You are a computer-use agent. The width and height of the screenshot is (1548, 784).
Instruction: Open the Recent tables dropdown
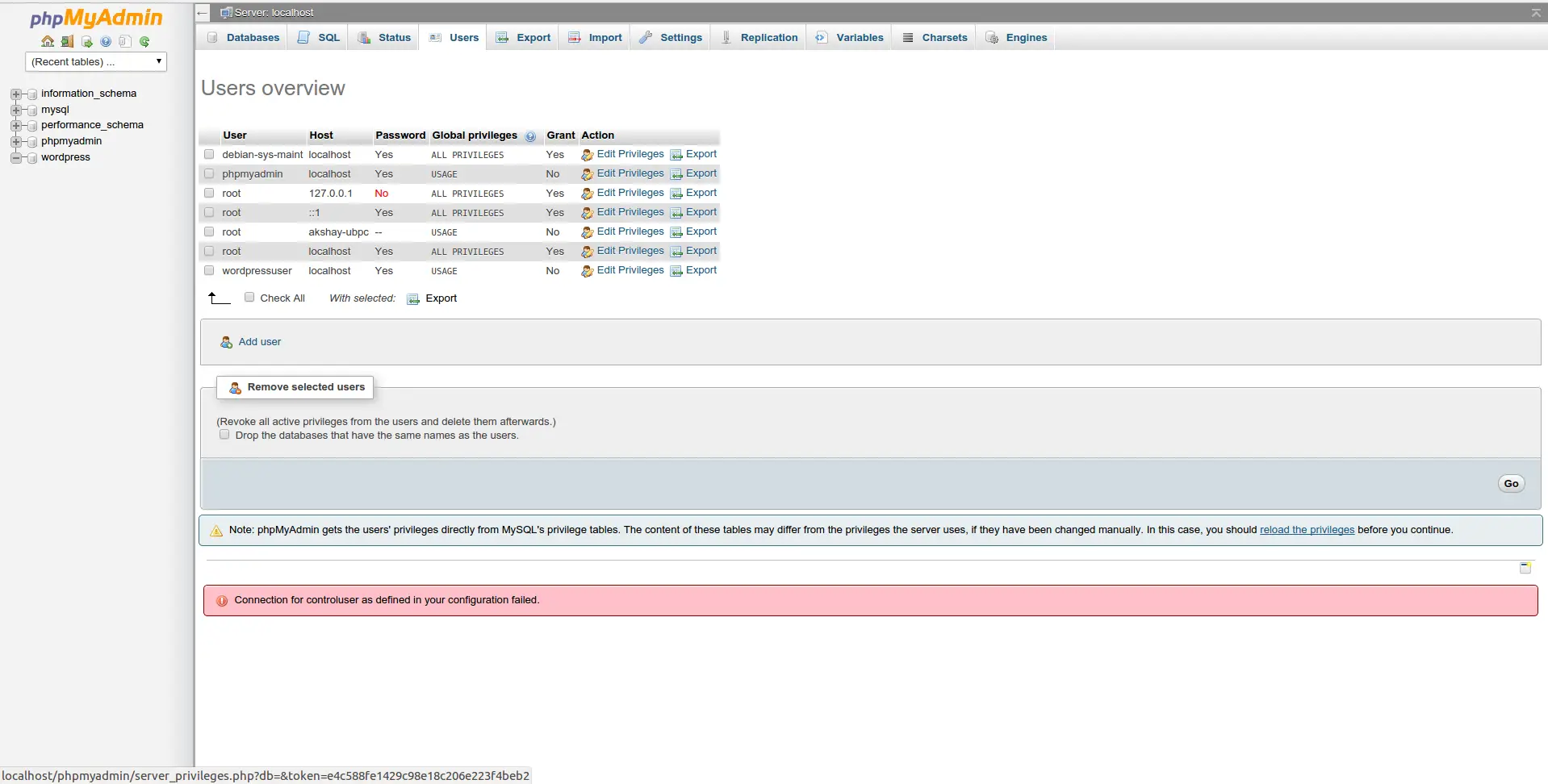[96, 61]
